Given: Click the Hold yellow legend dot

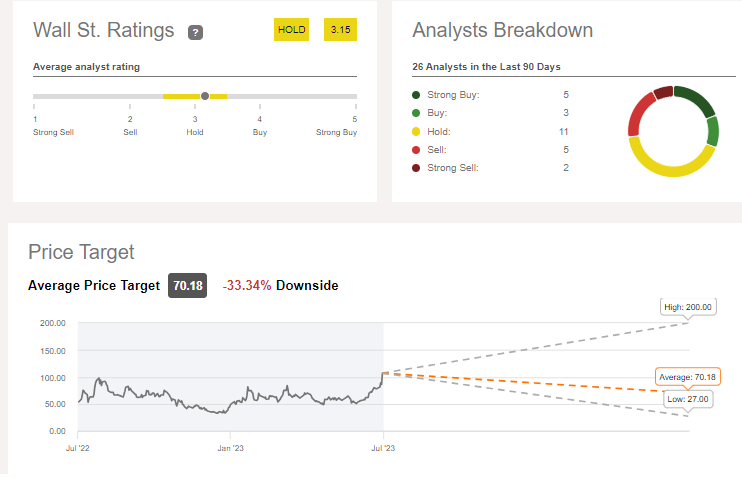Looking at the screenshot, I should [x=416, y=131].
